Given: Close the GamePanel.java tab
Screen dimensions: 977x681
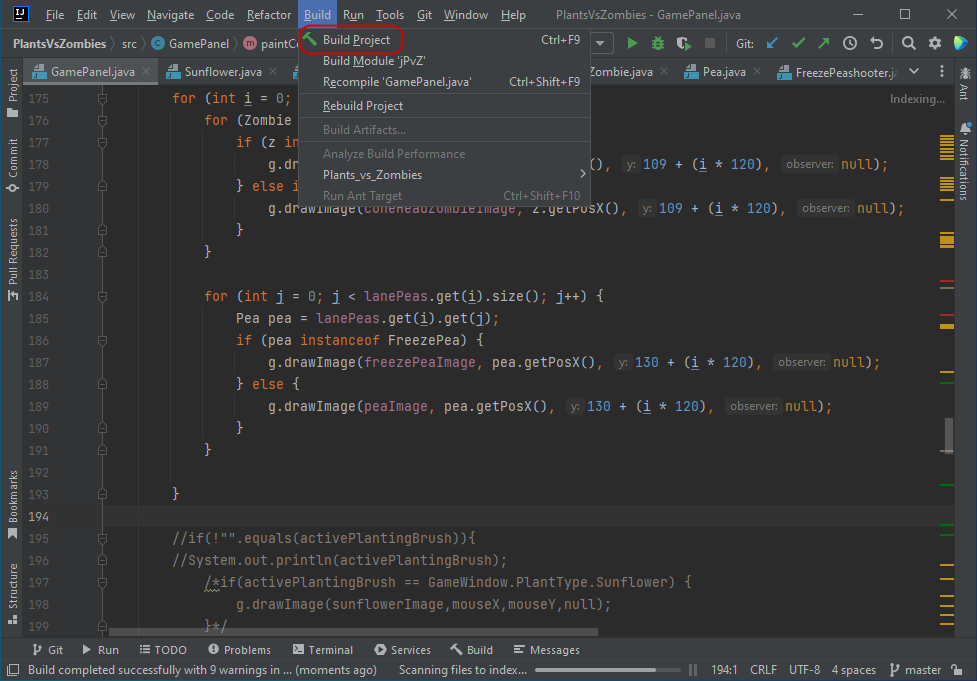Looking at the screenshot, I should (x=146, y=71).
